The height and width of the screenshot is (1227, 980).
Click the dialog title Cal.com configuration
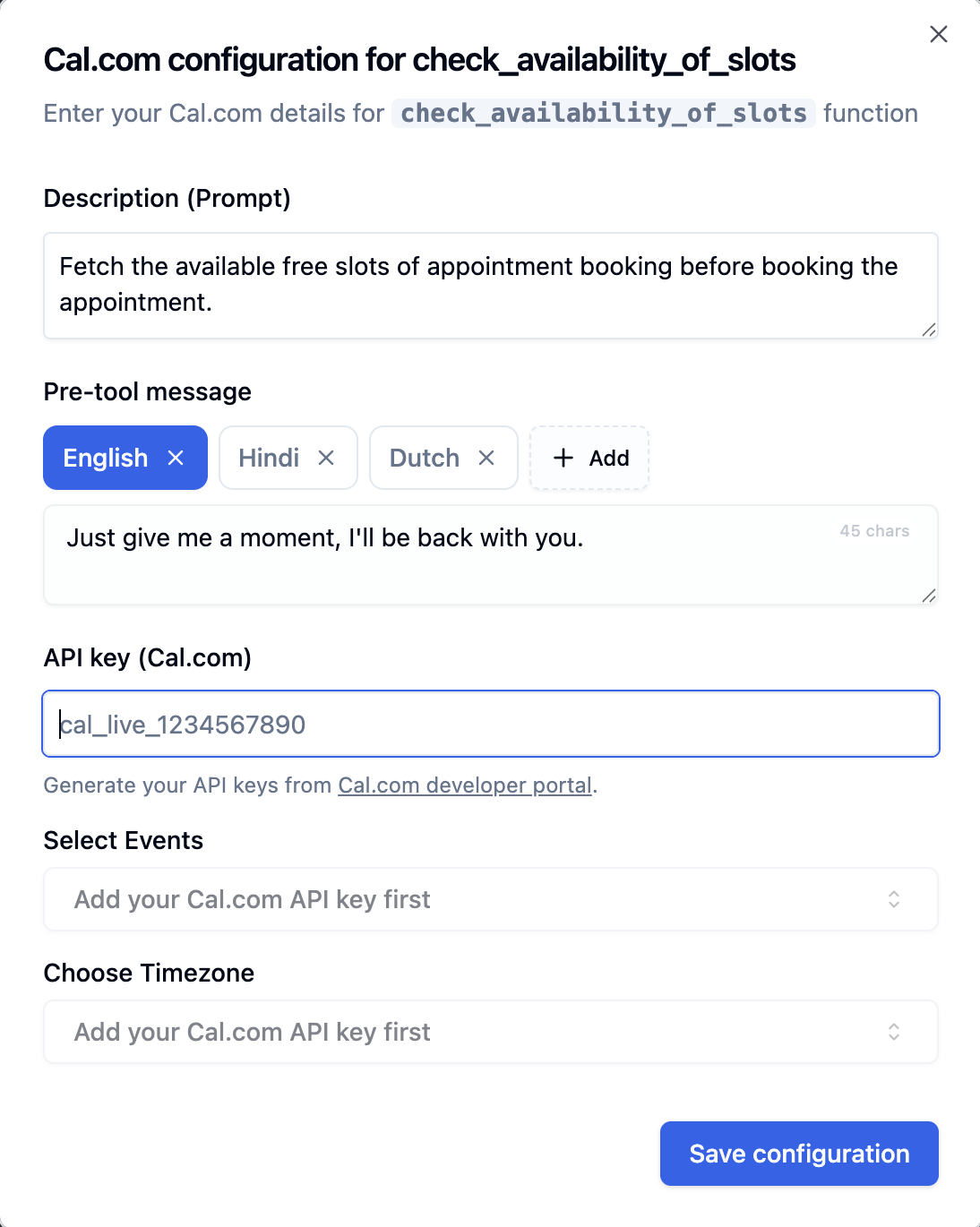pyautogui.click(x=420, y=60)
